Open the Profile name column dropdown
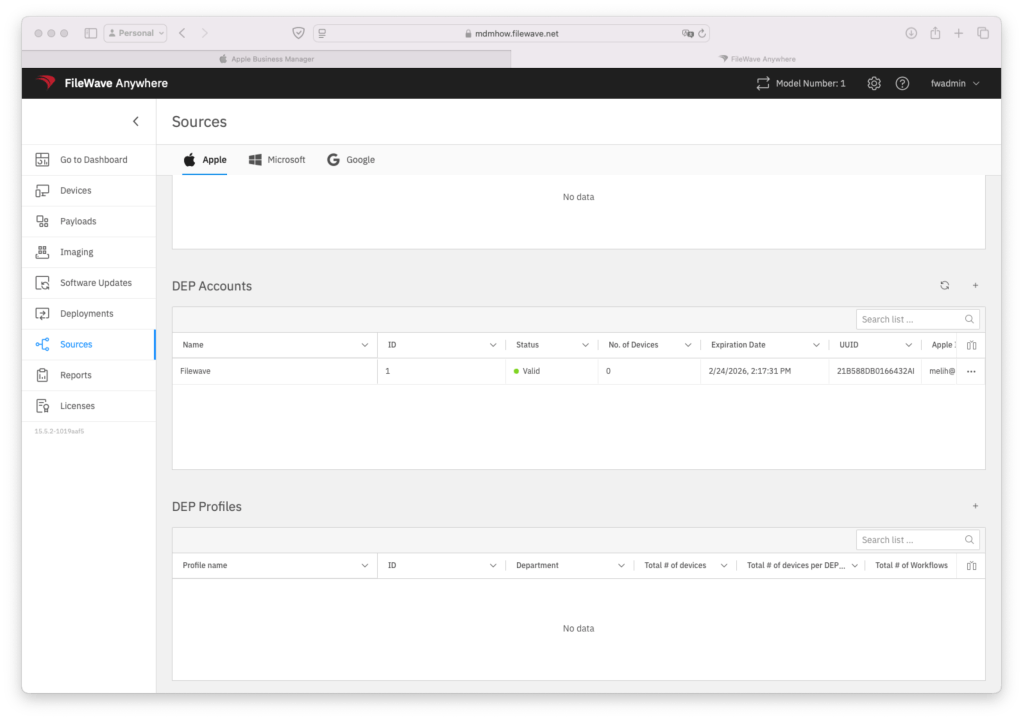This screenshot has width=1023, height=720. click(x=364, y=566)
